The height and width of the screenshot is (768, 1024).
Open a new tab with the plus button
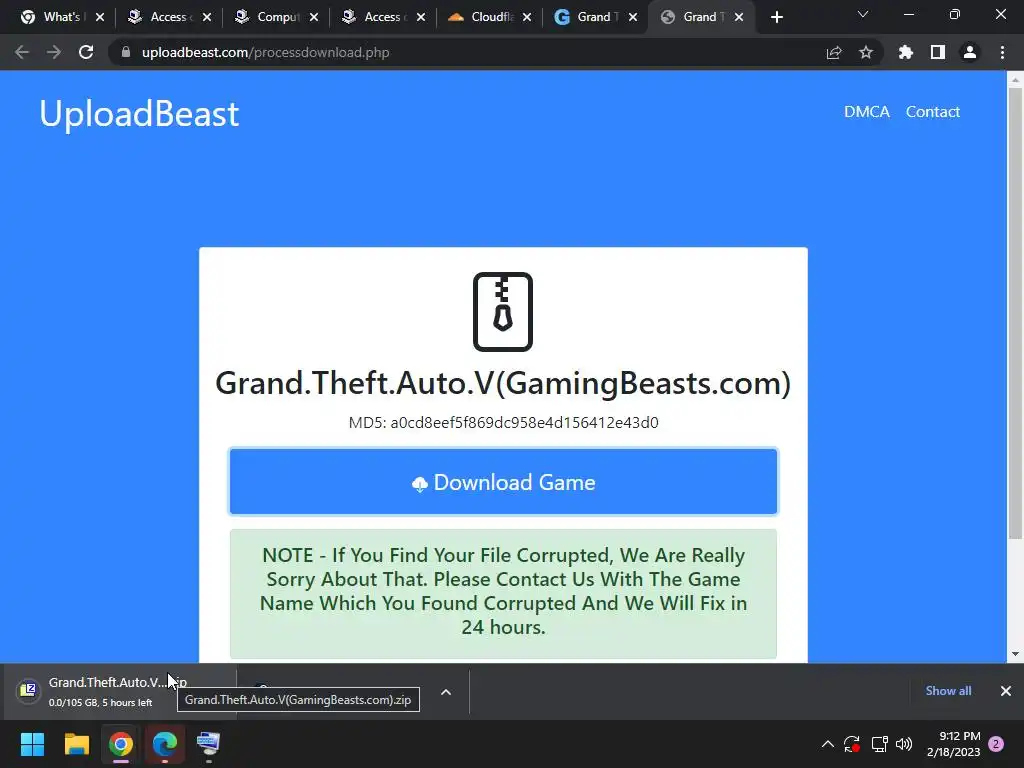[x=776, y=17]
